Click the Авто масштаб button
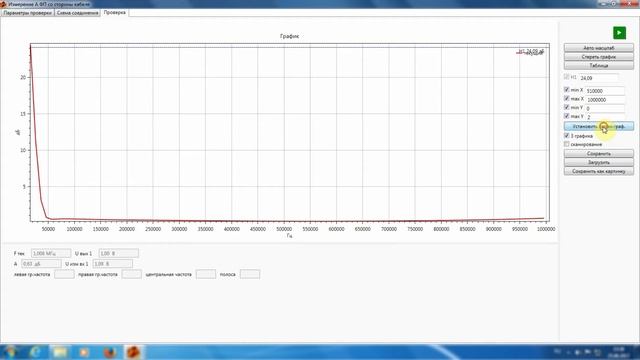This screenshot has width=640, height=360. point(599,48)
